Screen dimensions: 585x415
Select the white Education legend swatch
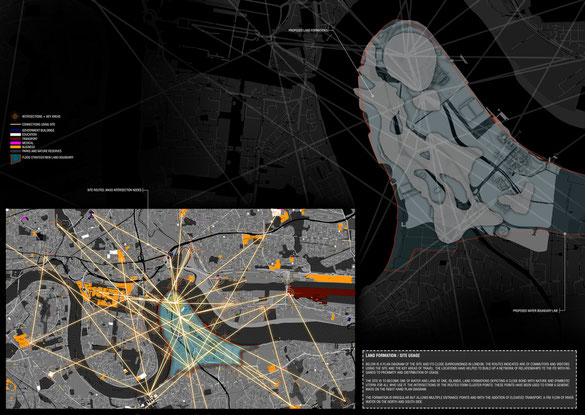[x=15, y=134]
